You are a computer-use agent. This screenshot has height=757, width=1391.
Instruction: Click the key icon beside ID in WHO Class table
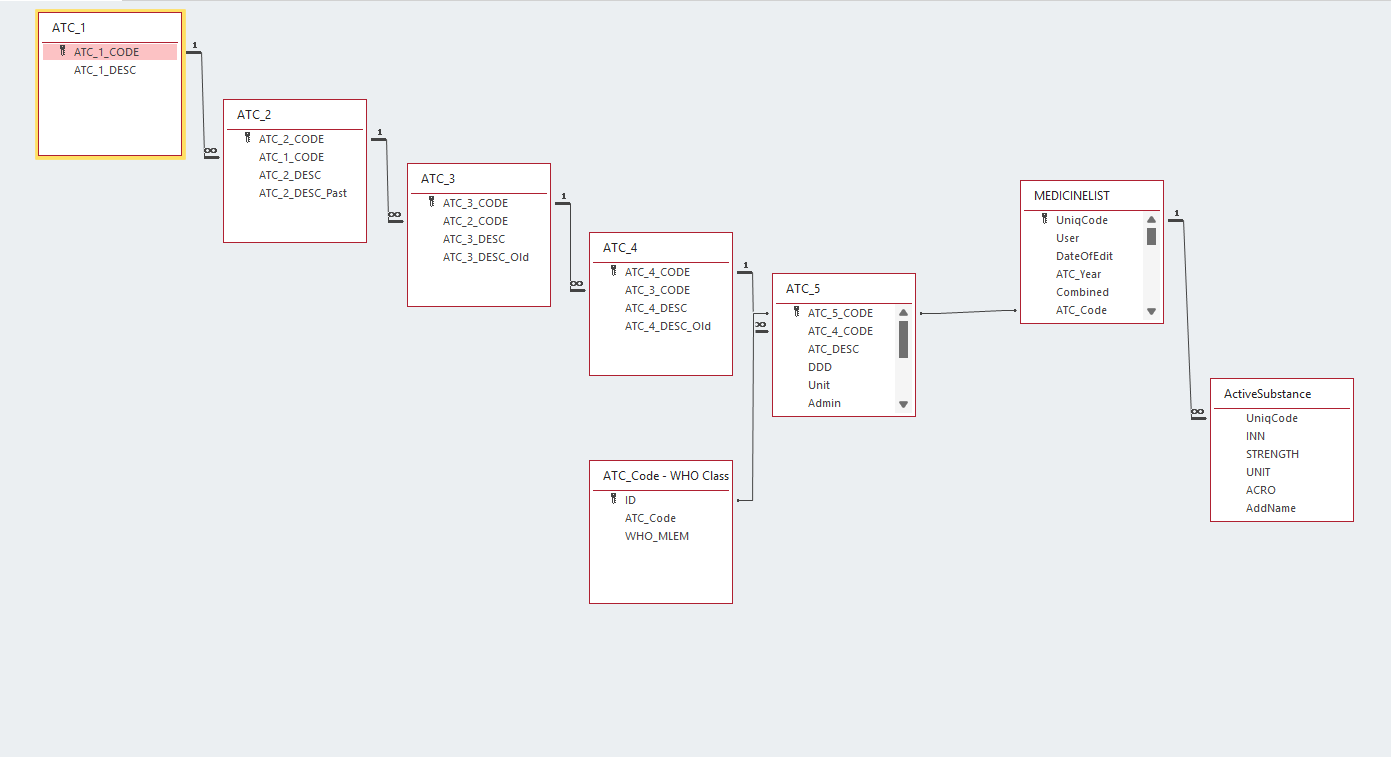click(x=613, y=499)
